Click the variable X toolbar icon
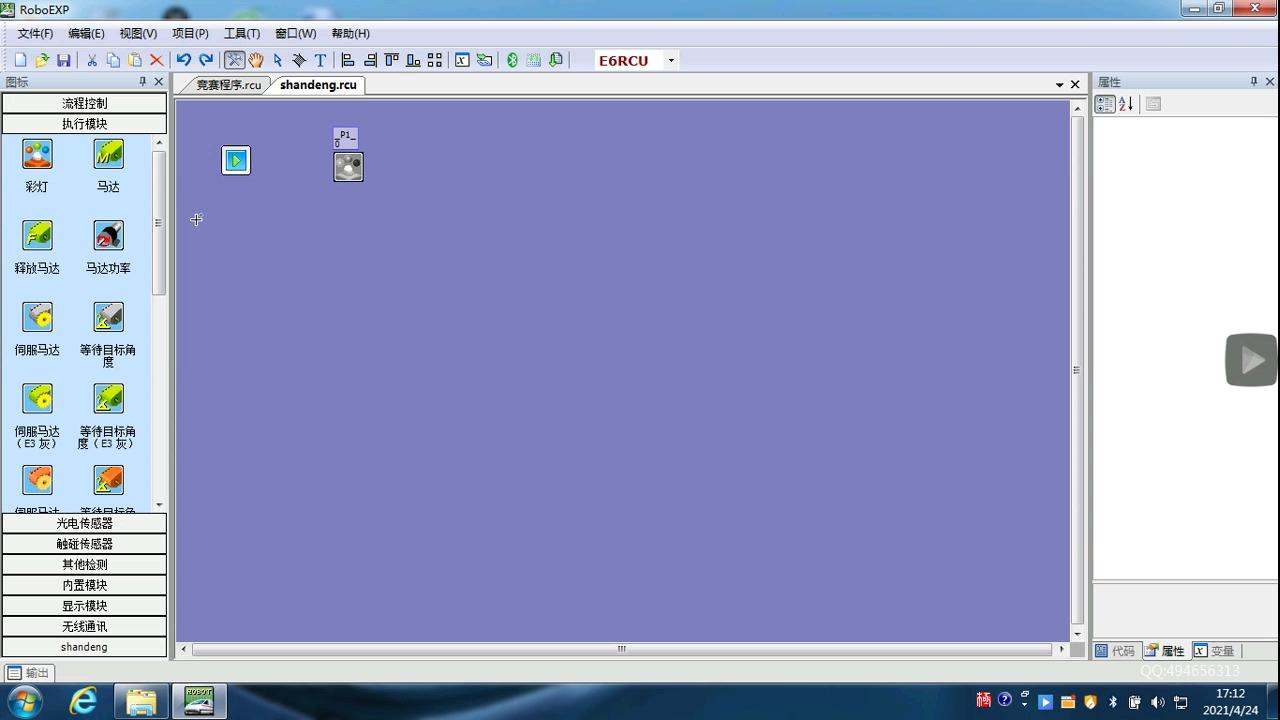Image resolution: width=1280 pixels, height=720 pixels. [x=462, y=60]
